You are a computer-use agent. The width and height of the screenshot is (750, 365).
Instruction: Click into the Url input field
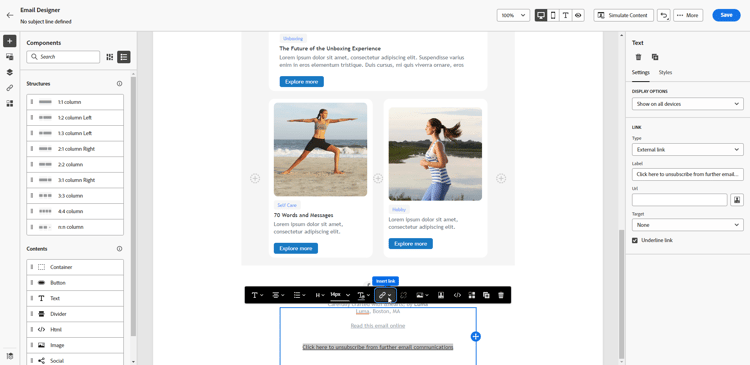(679, 199)
